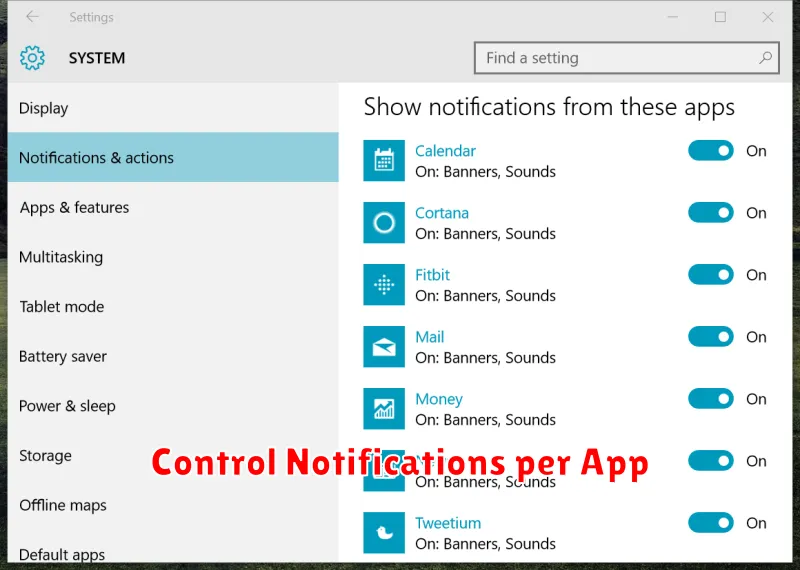Viewport: 800px width, 570px height.
Task: Open the Display settings page
Action: pos(173,108)
